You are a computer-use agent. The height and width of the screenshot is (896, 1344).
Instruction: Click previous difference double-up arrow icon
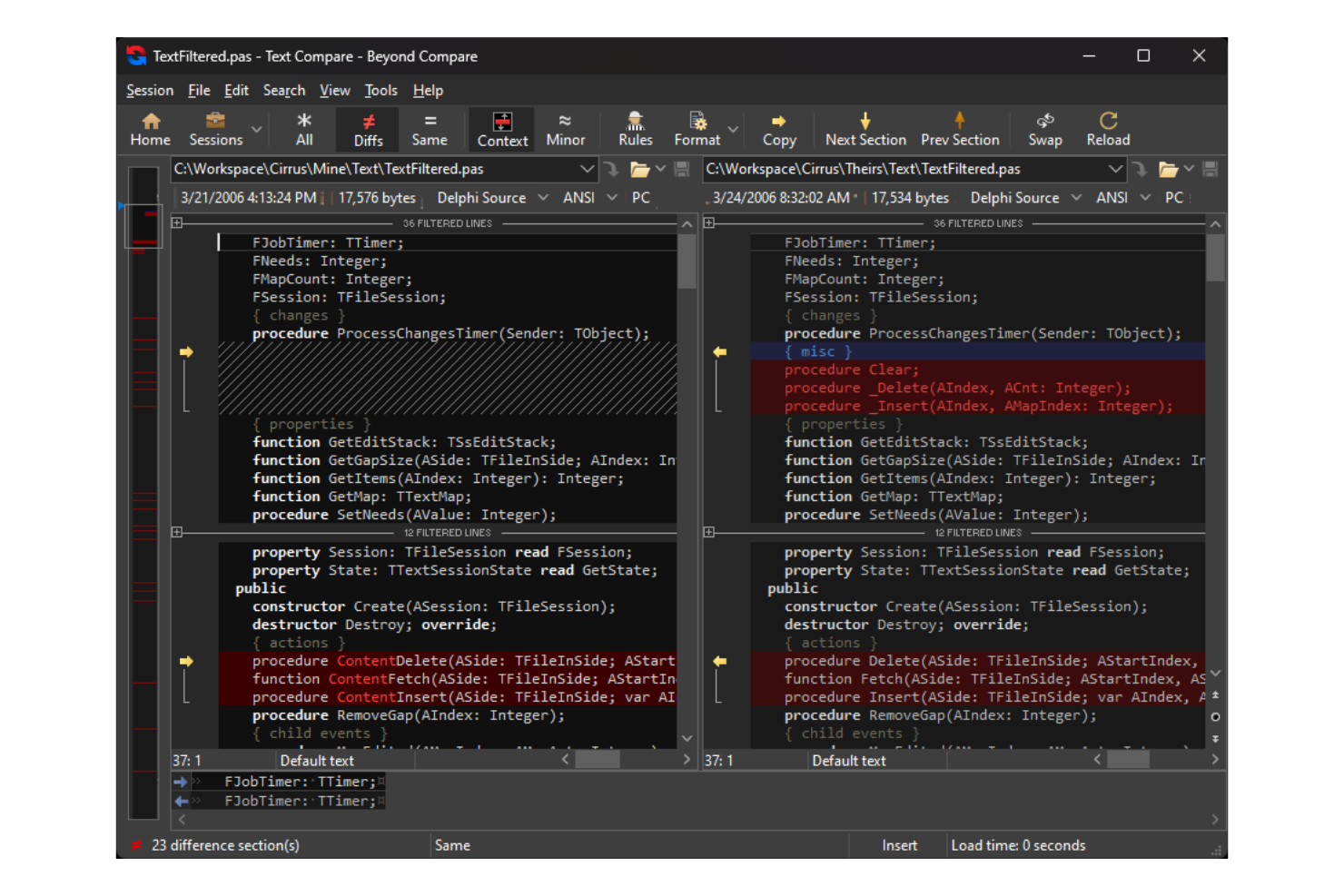click(1215, 694)
